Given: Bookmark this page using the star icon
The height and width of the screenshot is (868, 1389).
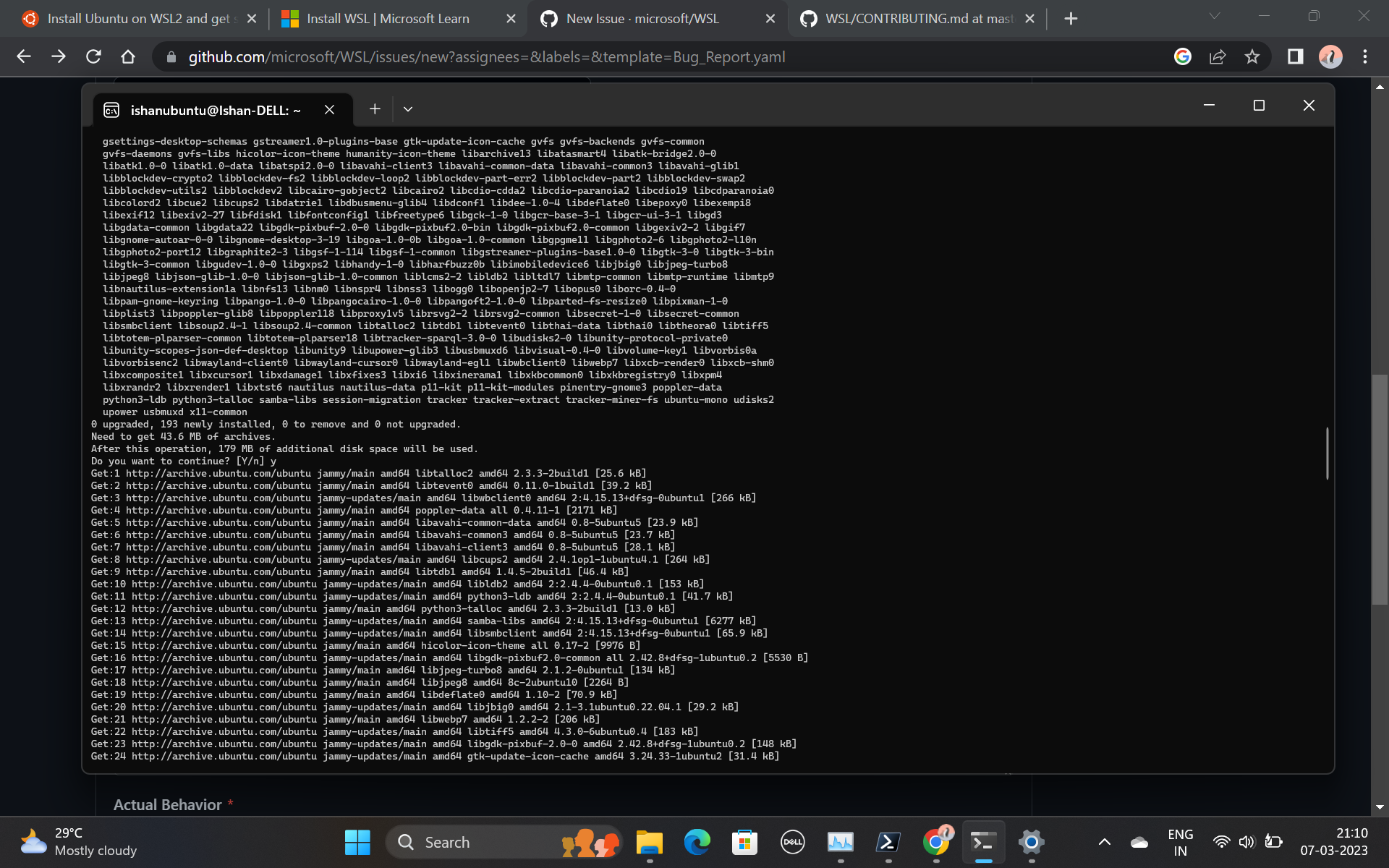Looking at the screenshot, I should pyautogui.click(x=1254, y=56).
